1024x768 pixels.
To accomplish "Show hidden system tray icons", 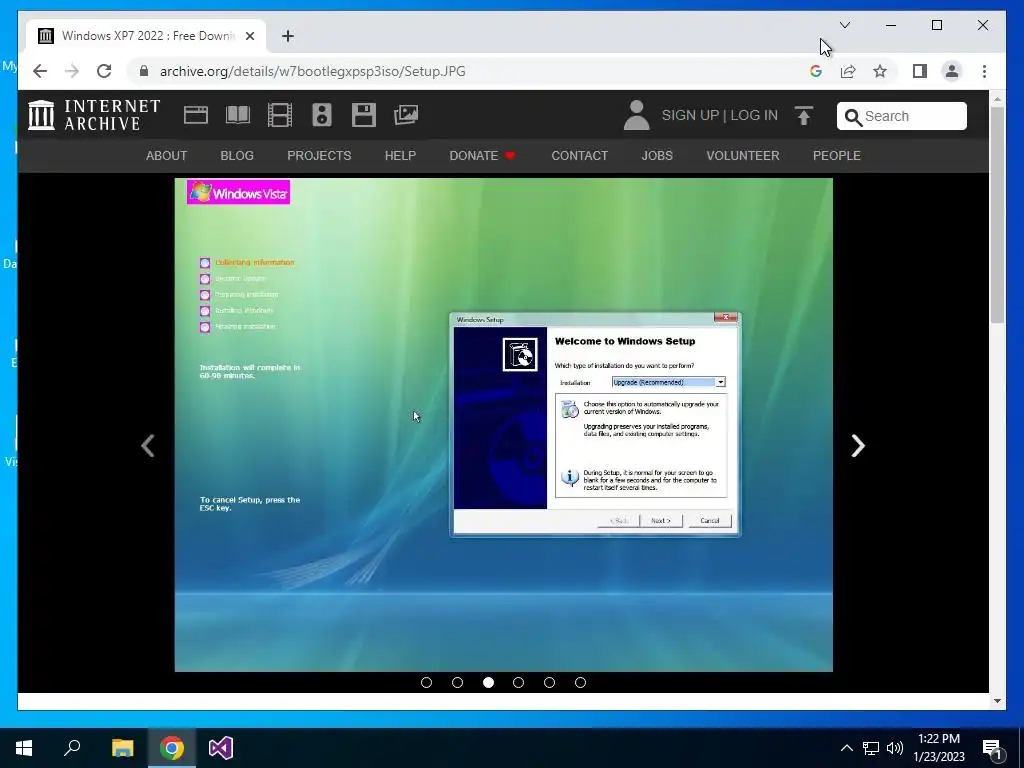I will [x=846, y=748].
